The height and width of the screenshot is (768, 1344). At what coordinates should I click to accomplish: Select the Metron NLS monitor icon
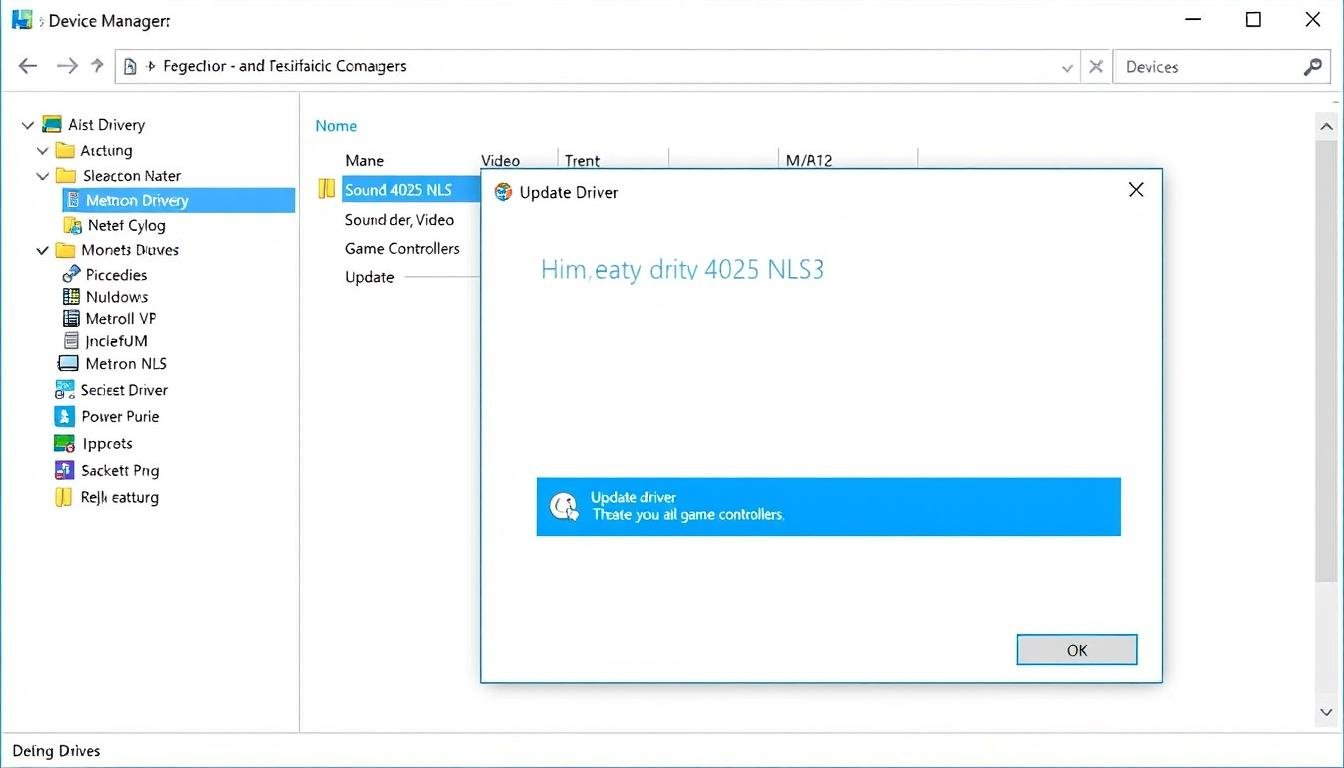point(69,364)
